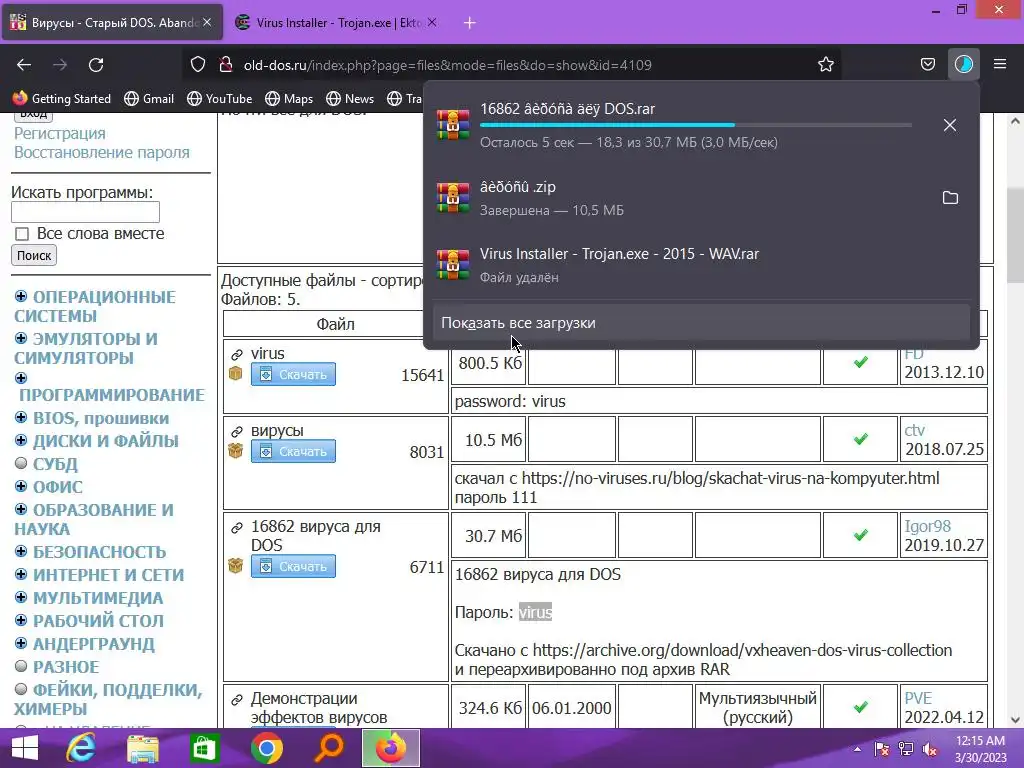1024x768 pixels.
Task: Expand ЭМУЛЯТОРЫ И СИМУЛЯТОРЫ category
Action: pos(21,338)
